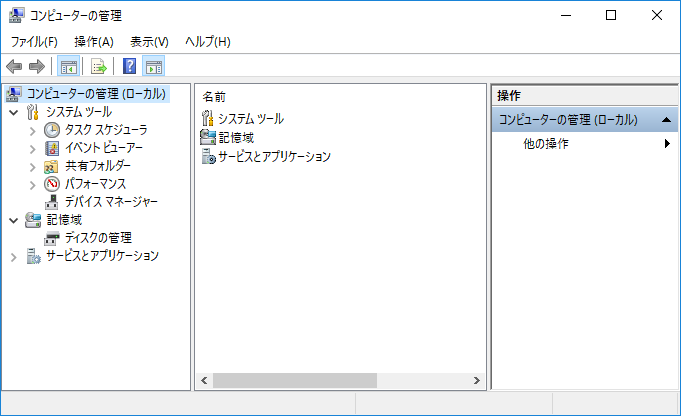Select the イベント ビューアー label in the tree
681x416 pixels.
click(x=103, y=148)
